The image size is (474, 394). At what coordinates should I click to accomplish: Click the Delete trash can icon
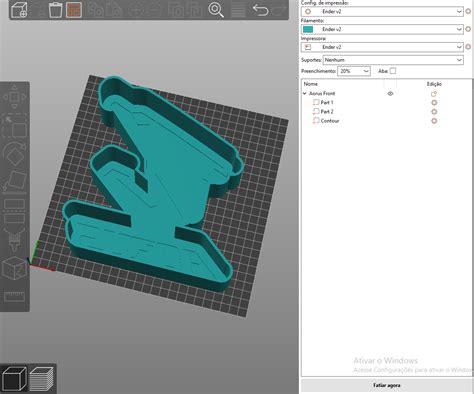(x=55, y=10)
